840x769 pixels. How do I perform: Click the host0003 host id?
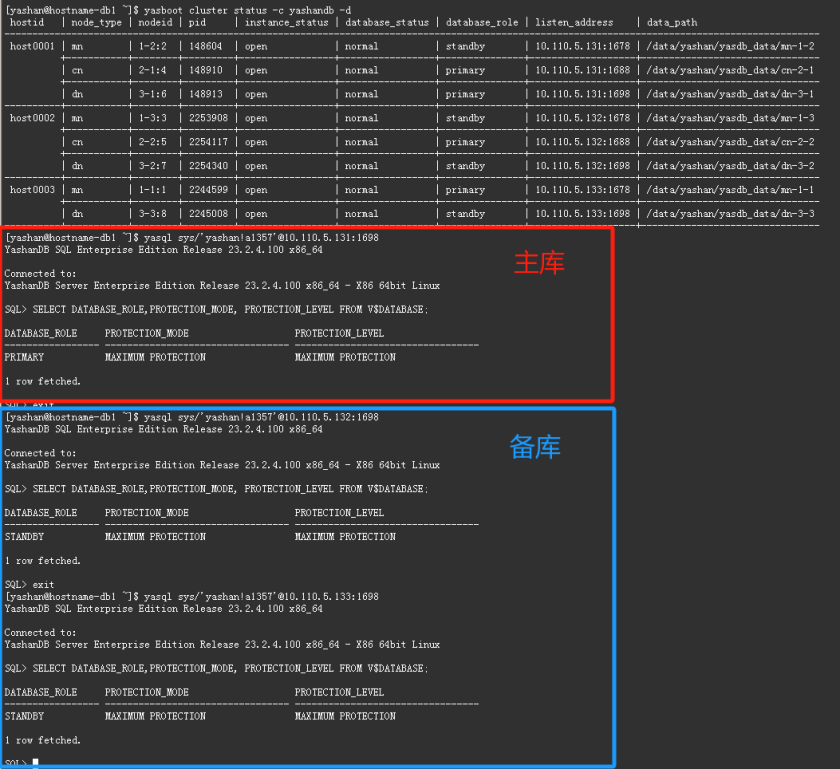point(32,190)
